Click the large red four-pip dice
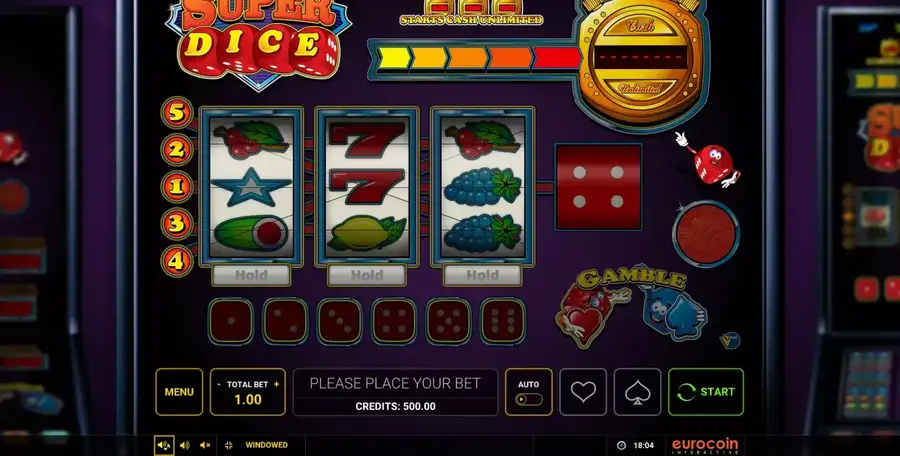The width and height of the screenshot is (900, 456). [x=598, y=187]
